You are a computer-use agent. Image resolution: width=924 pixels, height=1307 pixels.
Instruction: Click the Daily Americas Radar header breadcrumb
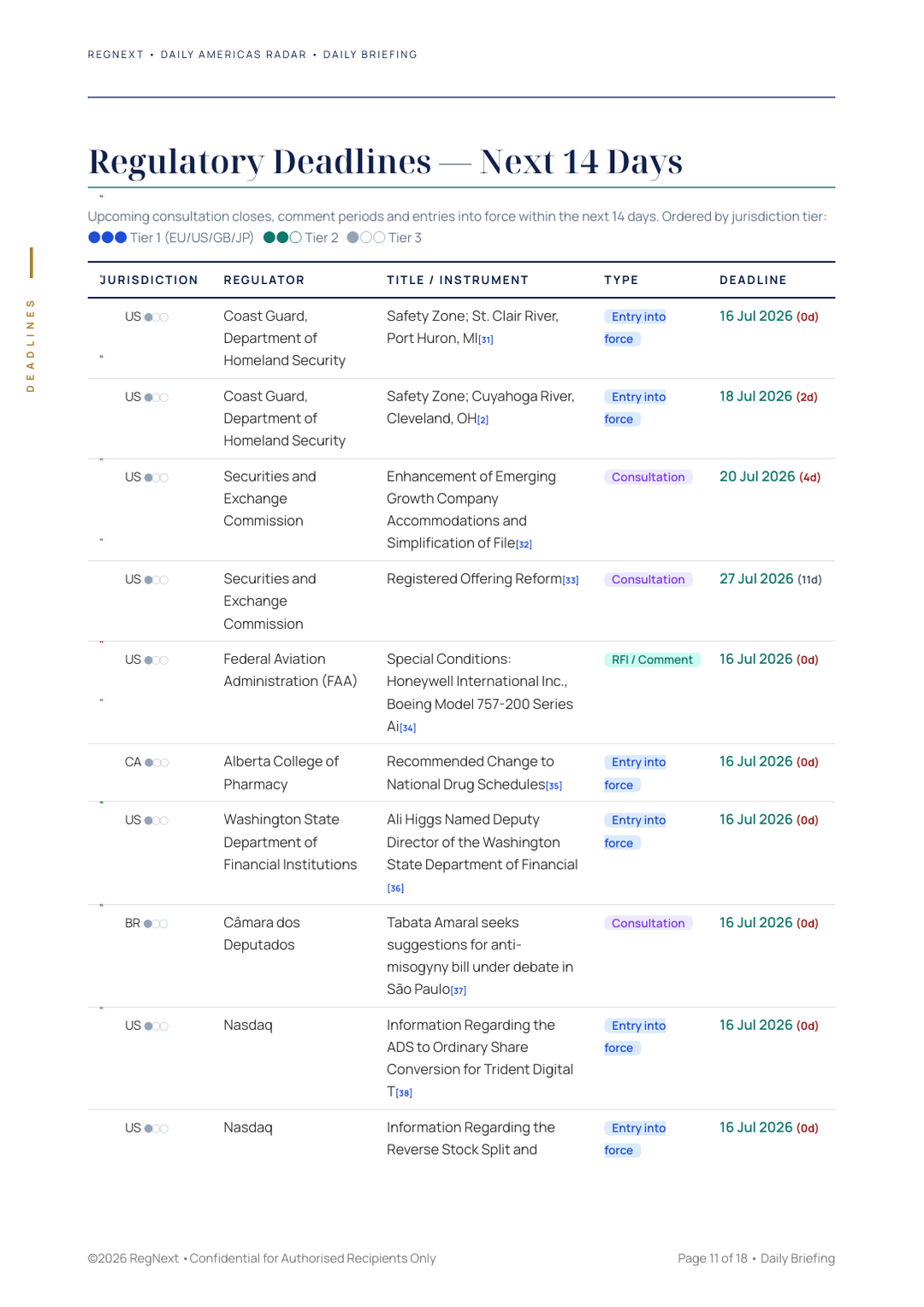[x=234, y=55]
